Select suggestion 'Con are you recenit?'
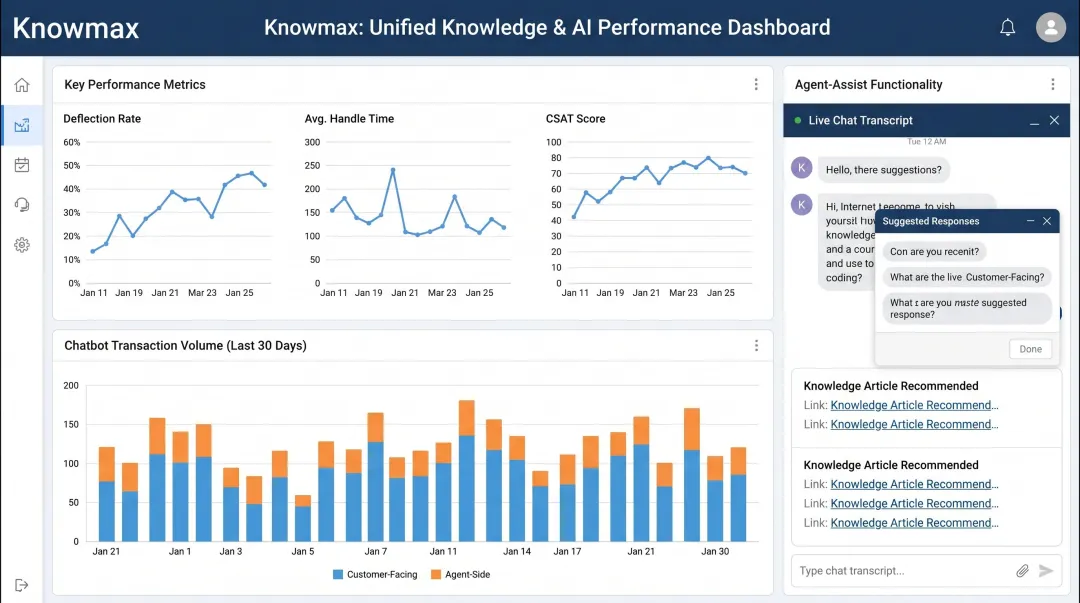 pyautogui.click(x=934, y=252)
